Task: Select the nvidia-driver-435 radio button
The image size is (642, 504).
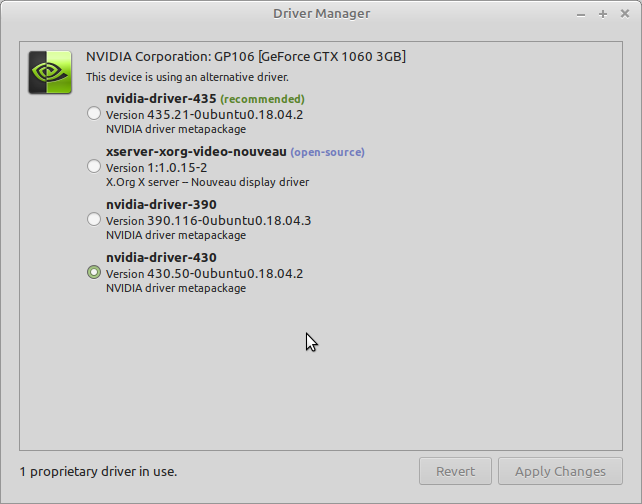Action: pos(94,113)
